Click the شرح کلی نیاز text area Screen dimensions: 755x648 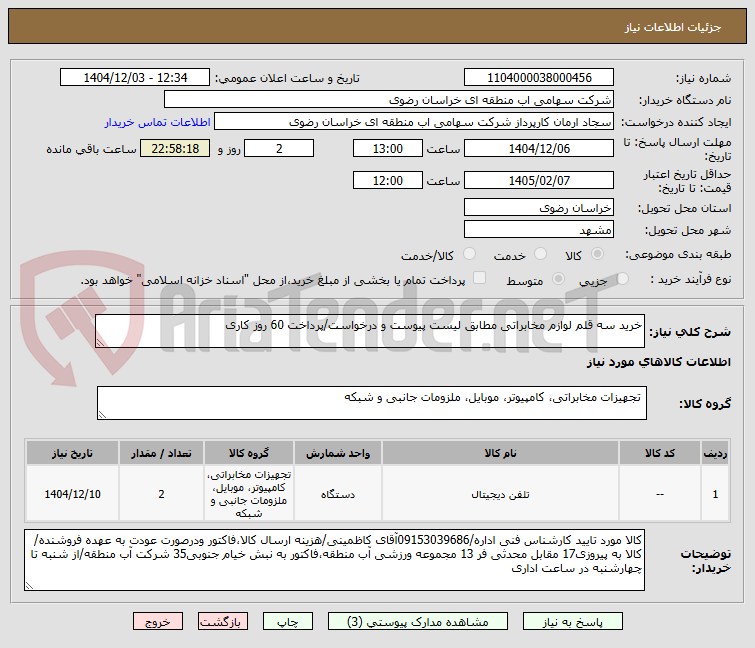pos(370,331)
